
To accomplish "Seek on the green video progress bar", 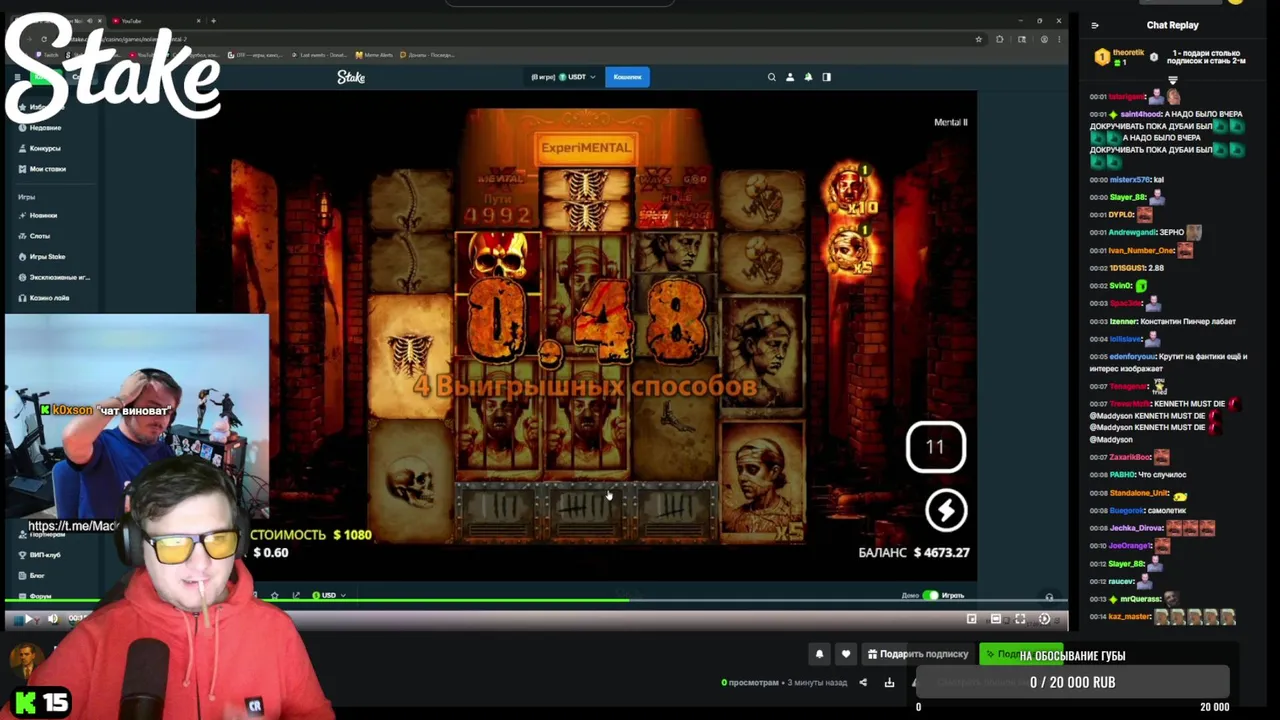I will pyautogui.click(x=535, y=600).
